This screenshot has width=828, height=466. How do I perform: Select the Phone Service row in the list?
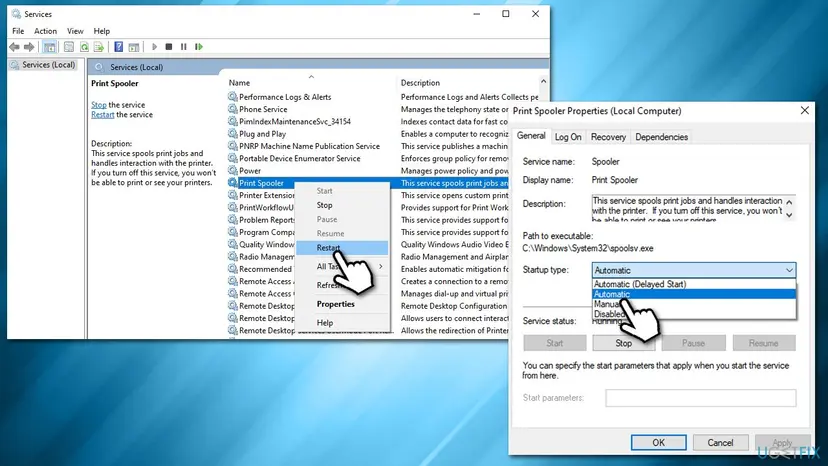(x=367, y=109)
